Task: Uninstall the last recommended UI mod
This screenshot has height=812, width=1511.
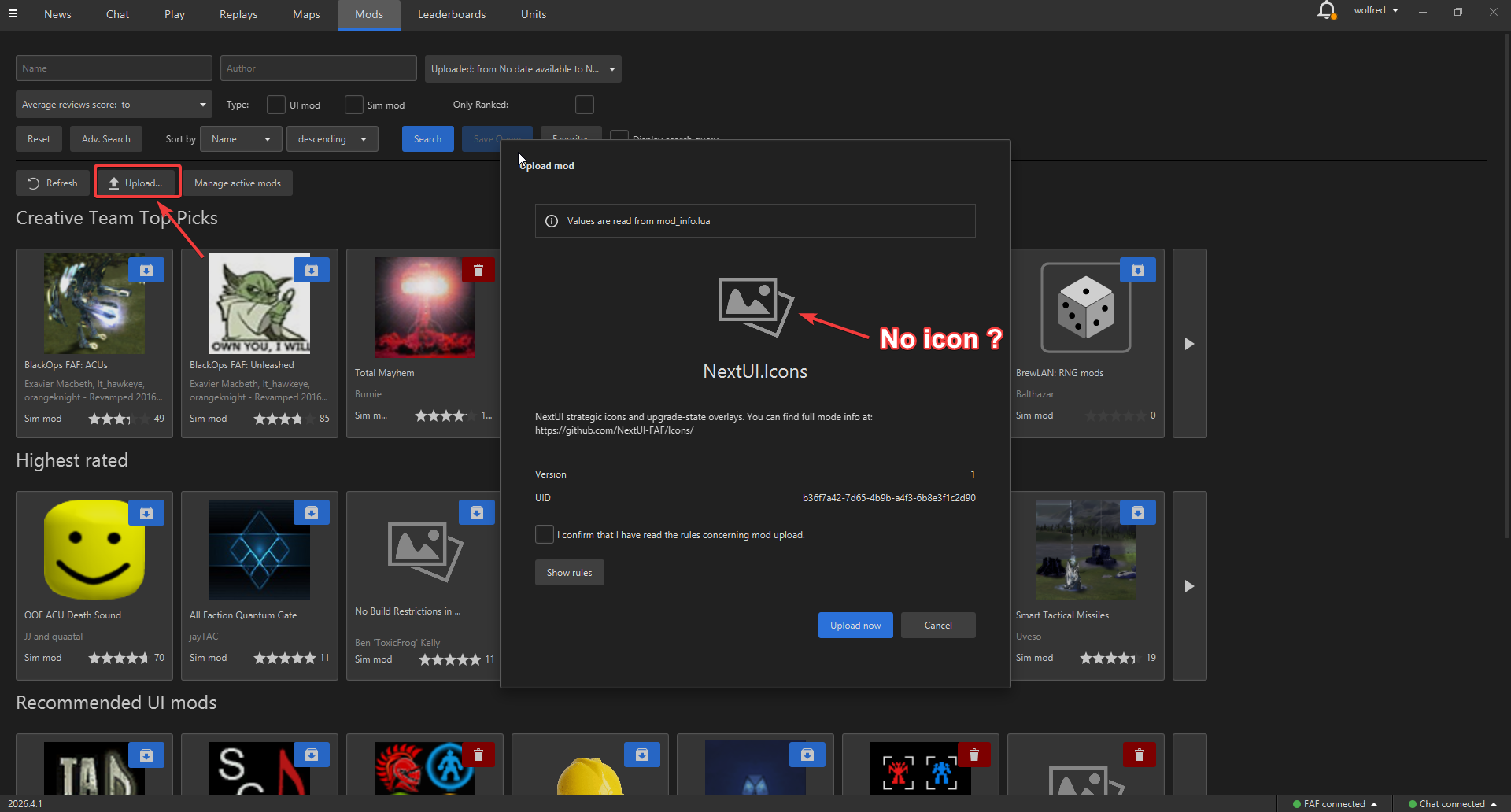Action: 1139,755
